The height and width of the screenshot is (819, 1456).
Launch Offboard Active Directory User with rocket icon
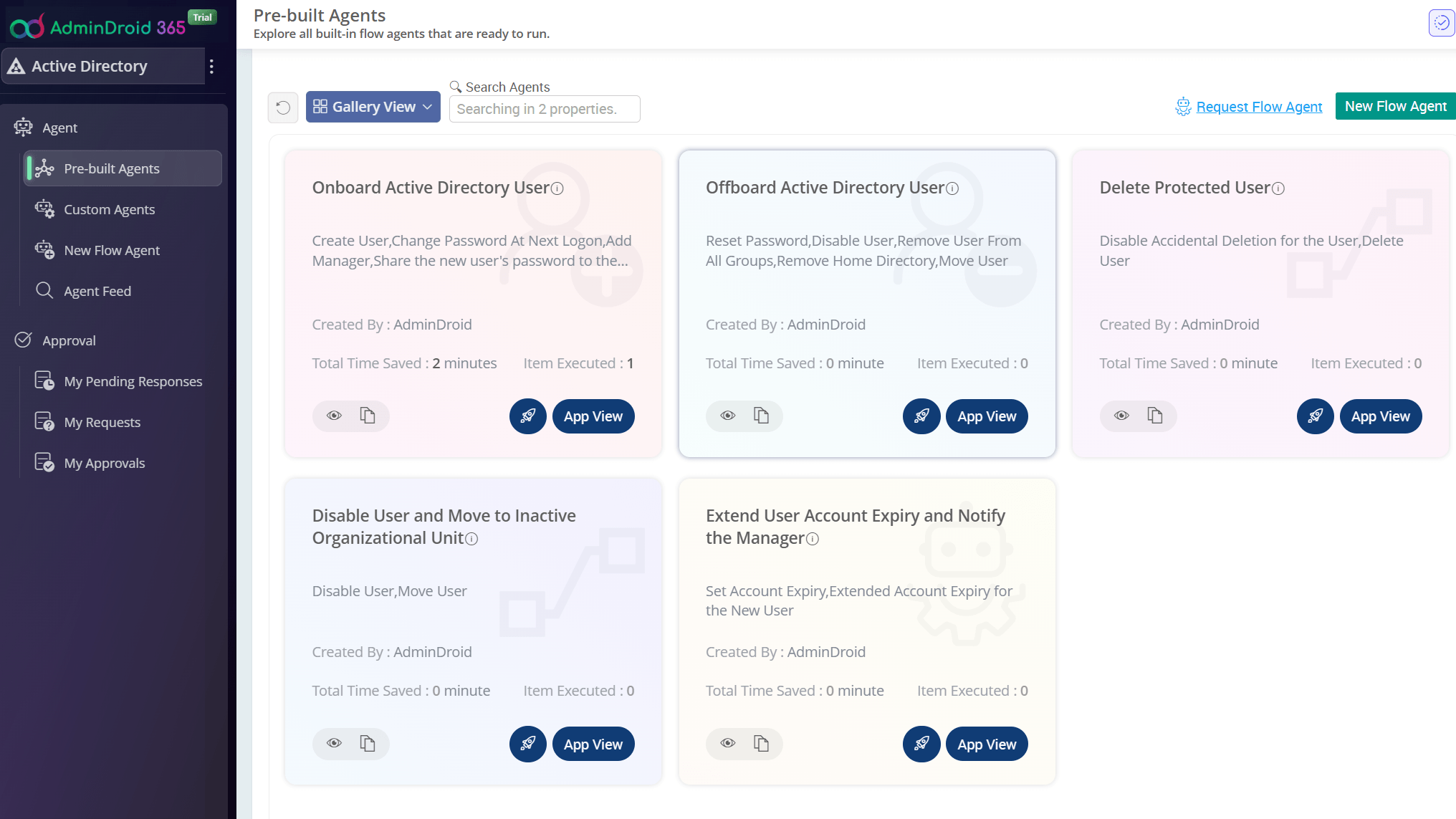921,416
